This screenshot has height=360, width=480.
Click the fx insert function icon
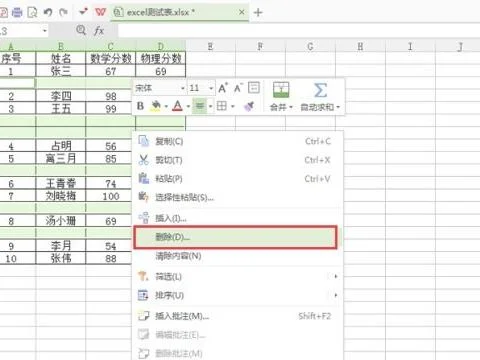[x=99, y=31]
